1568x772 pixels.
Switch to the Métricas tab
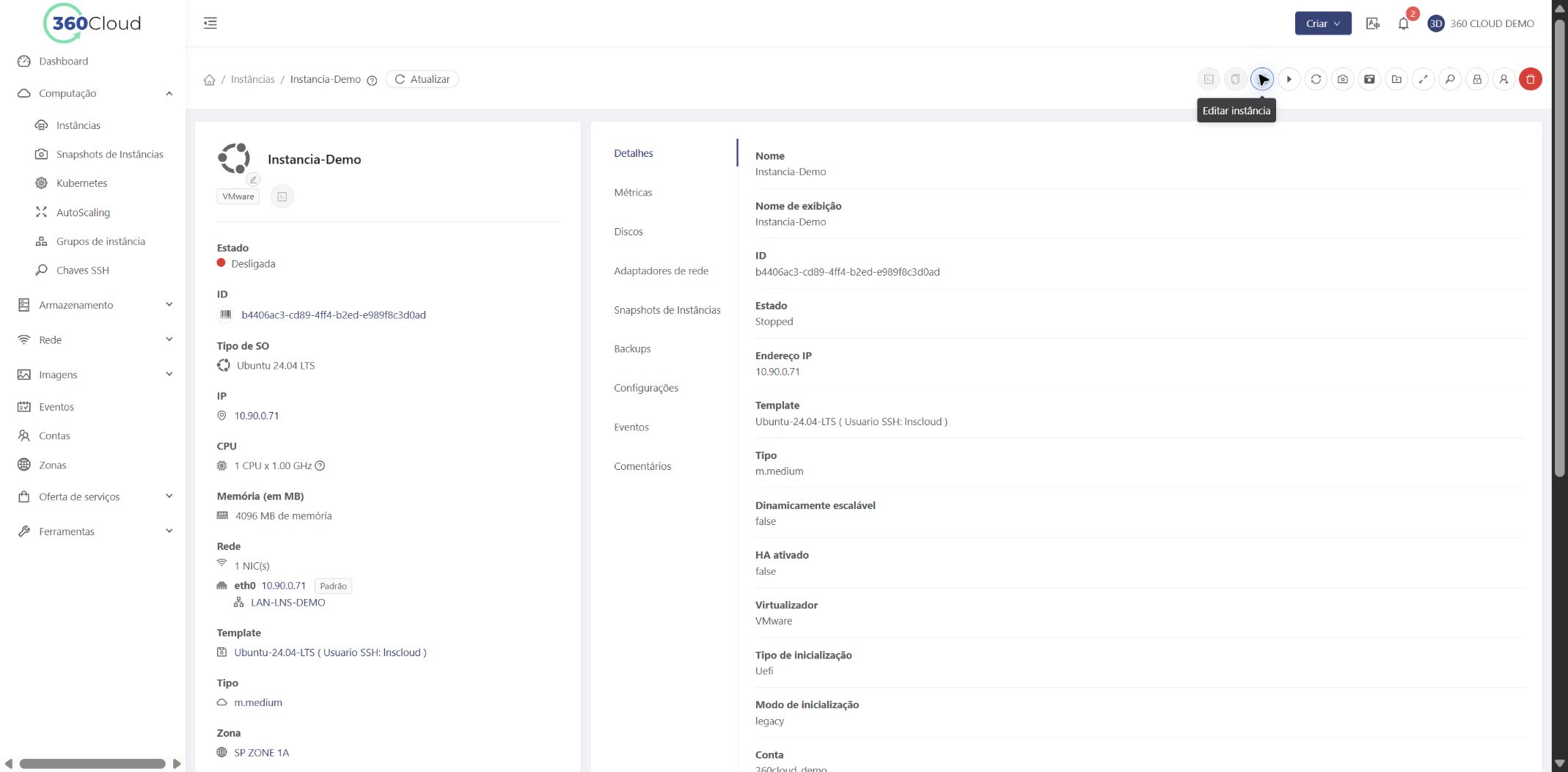633,192
